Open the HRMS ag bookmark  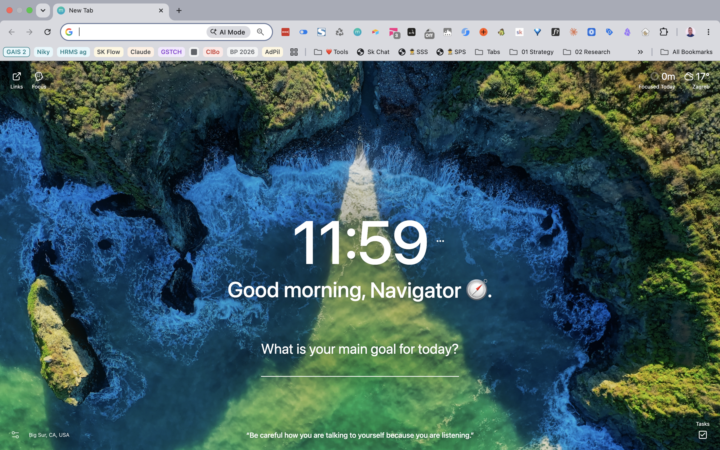[73, 52]
